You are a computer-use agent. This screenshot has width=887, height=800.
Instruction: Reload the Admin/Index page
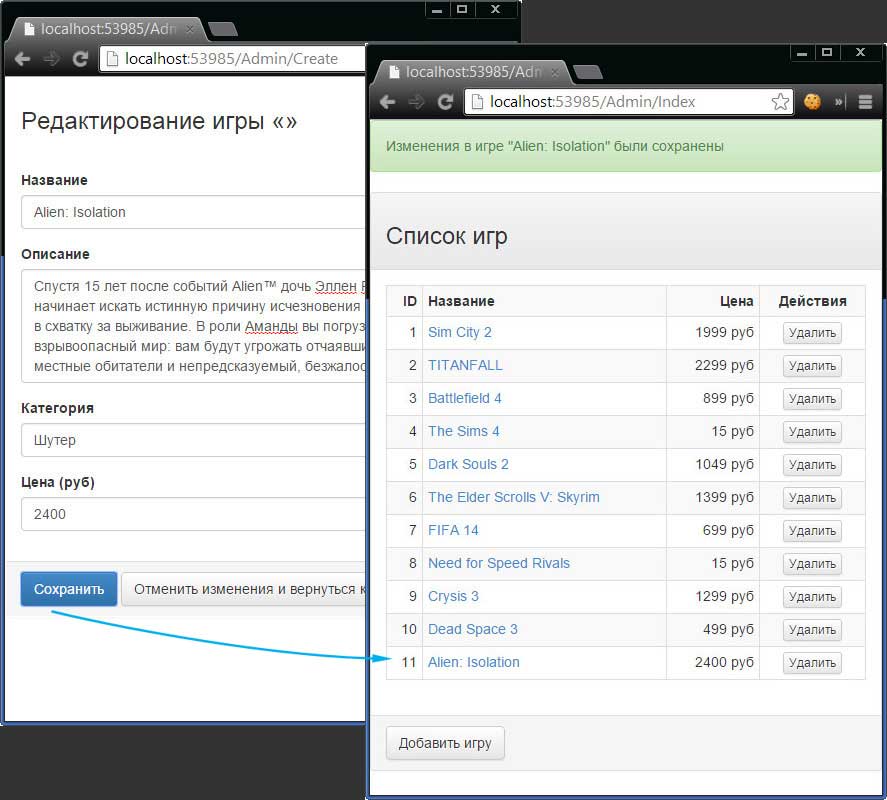445,102
